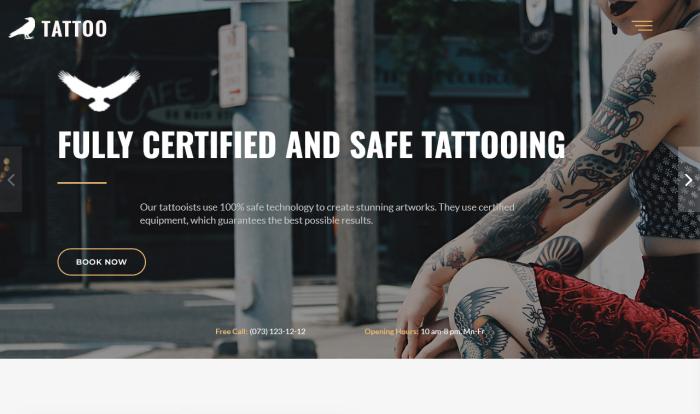Viewport: 700px width, 414px height.
Task: Select the 10 am-8 pm, Mn-Fr hours text
Action: (x=453, y=331)
